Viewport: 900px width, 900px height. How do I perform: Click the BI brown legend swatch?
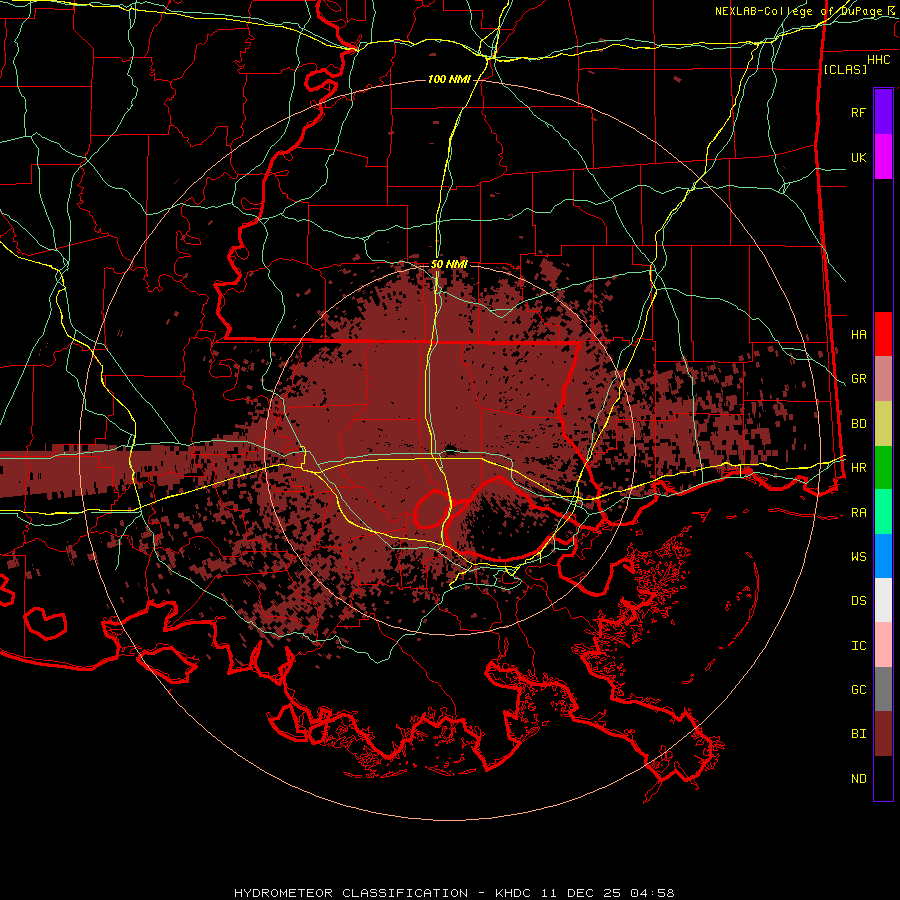883,734
